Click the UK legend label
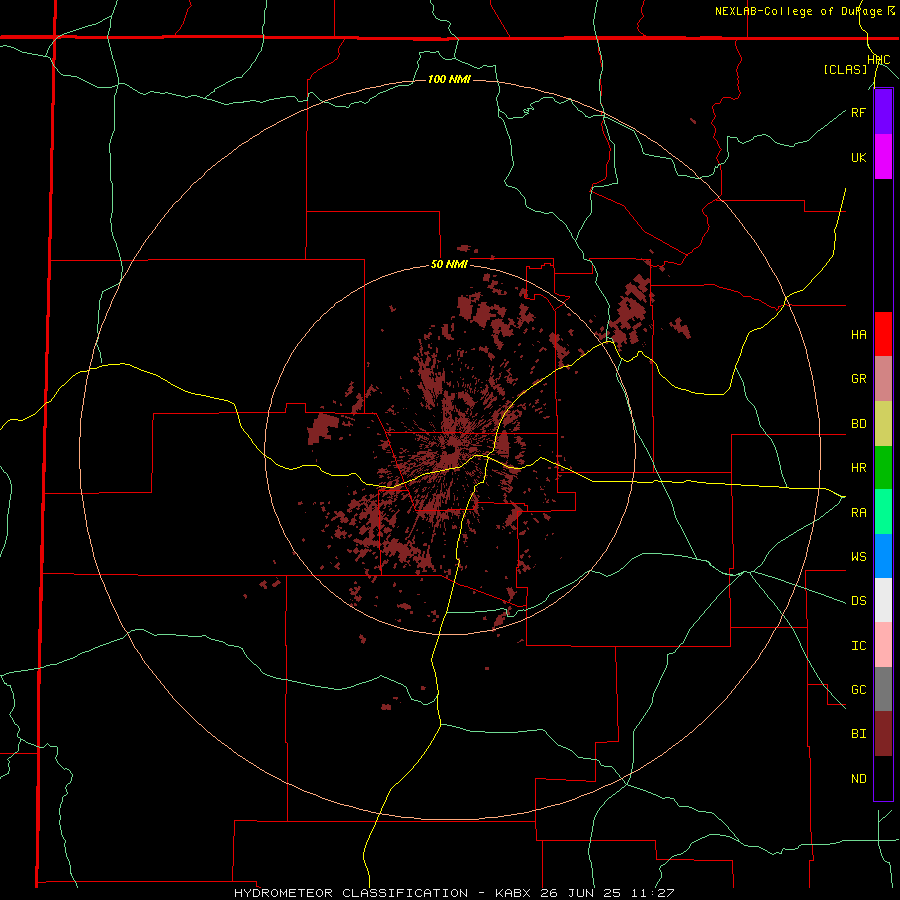This screenshot has height=900, width=900. tap(858, 157)
